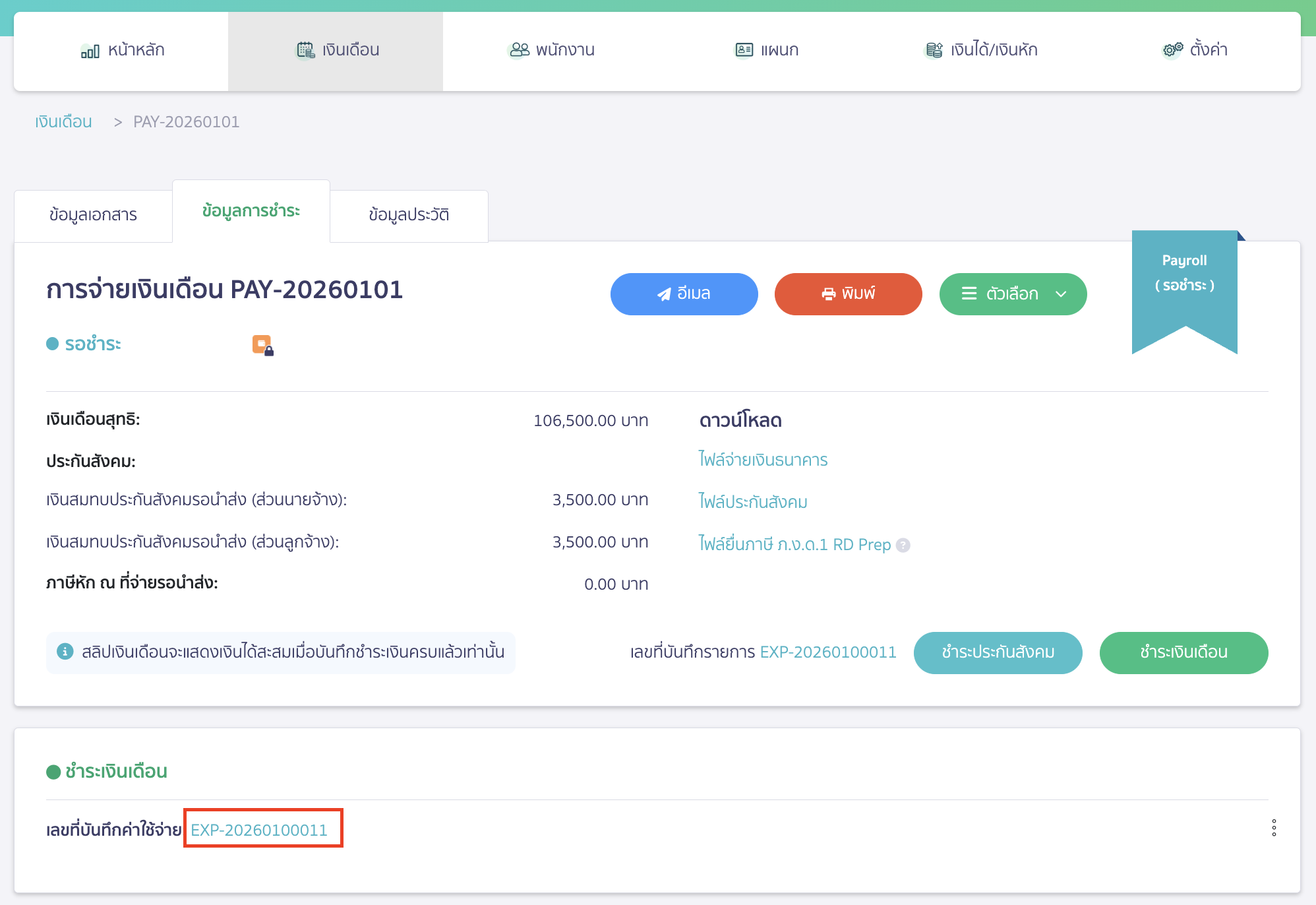
Task: Open the three-dot menu for expense record
Action: pos(1273,828)
